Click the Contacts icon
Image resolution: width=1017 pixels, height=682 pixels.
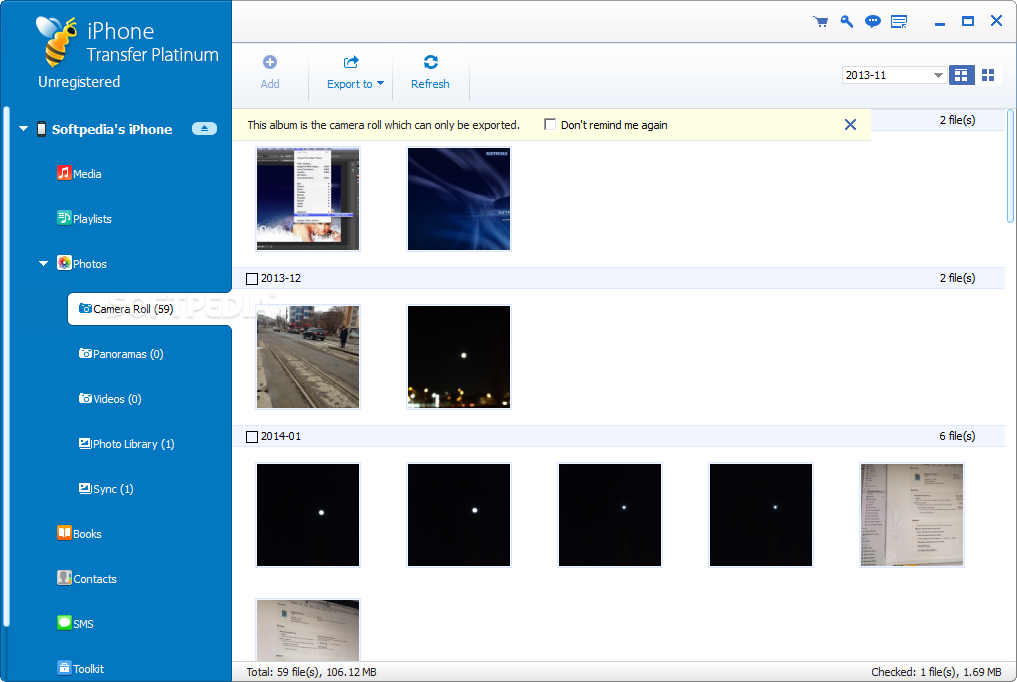pyautogui.click(x=64, y=578)
